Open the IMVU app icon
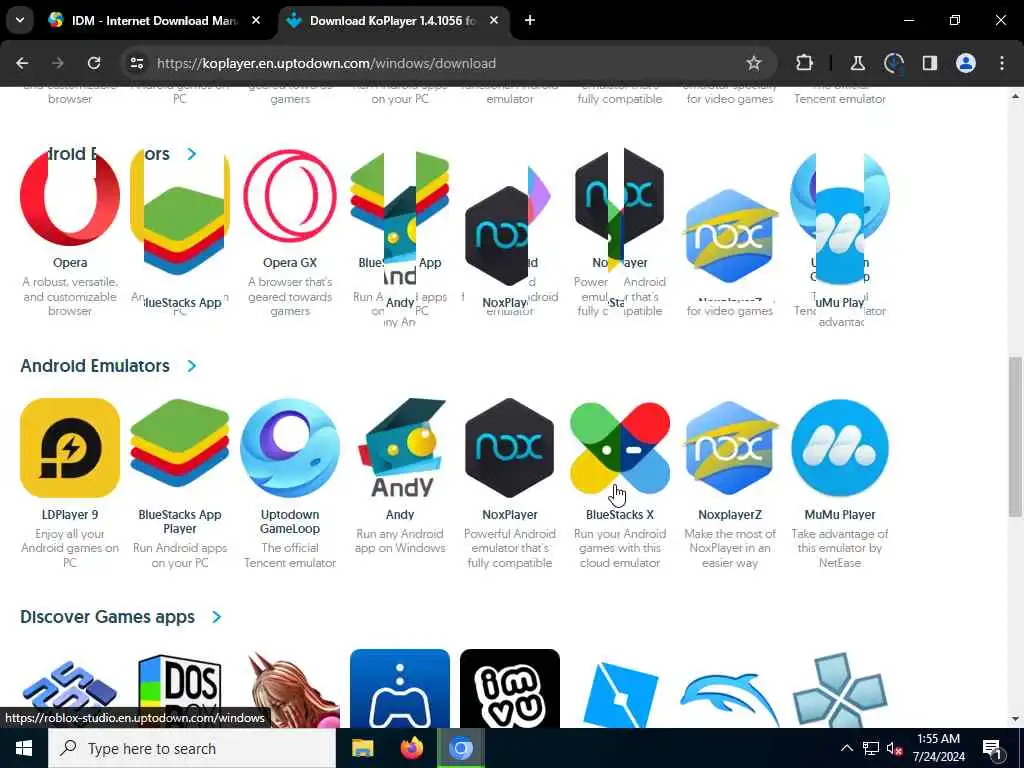 509,688
